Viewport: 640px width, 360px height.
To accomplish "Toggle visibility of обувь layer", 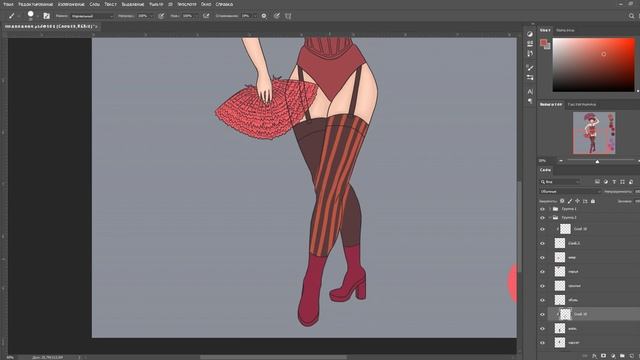I will point(542,300).
